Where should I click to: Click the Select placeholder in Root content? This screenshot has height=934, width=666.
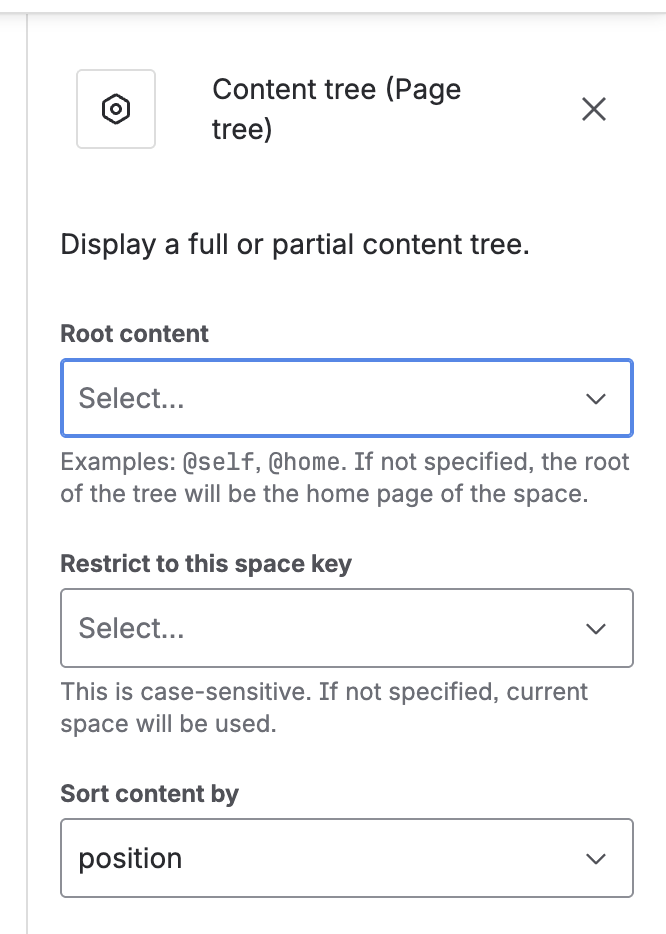pos(132,398)
